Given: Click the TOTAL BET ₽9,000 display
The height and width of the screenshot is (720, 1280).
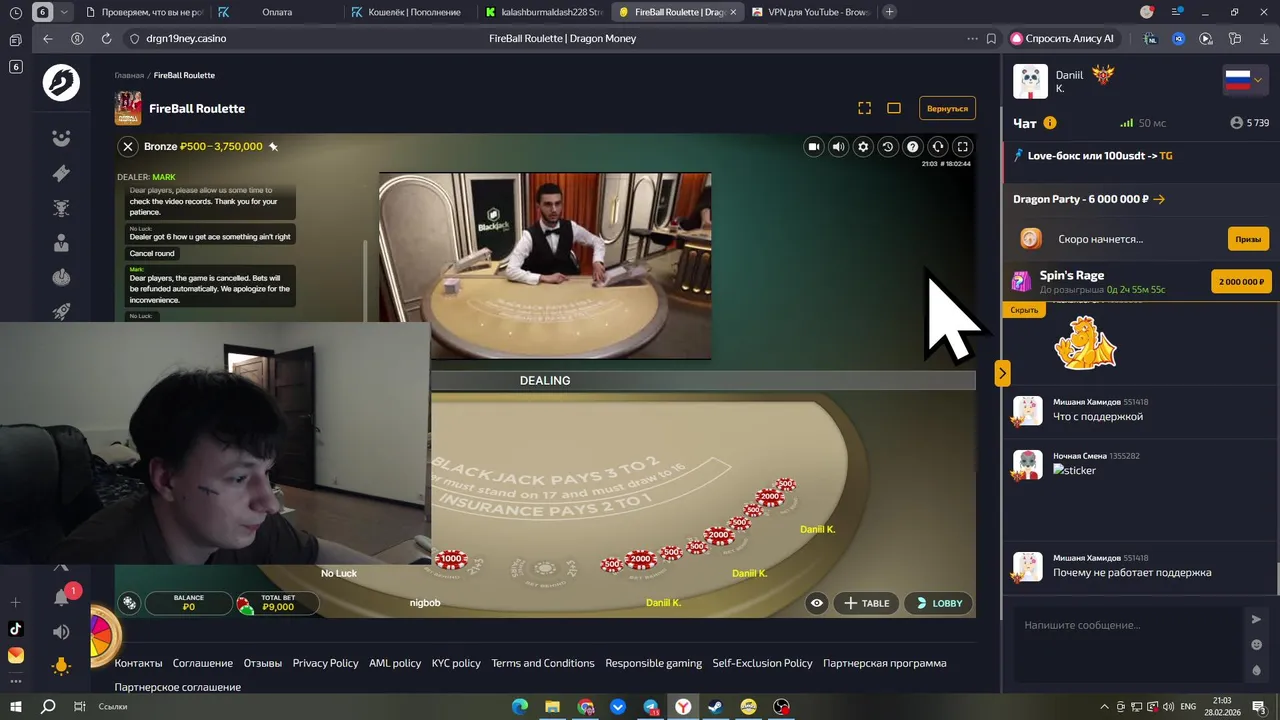Looking at the screenshot, I should (277, 603).
